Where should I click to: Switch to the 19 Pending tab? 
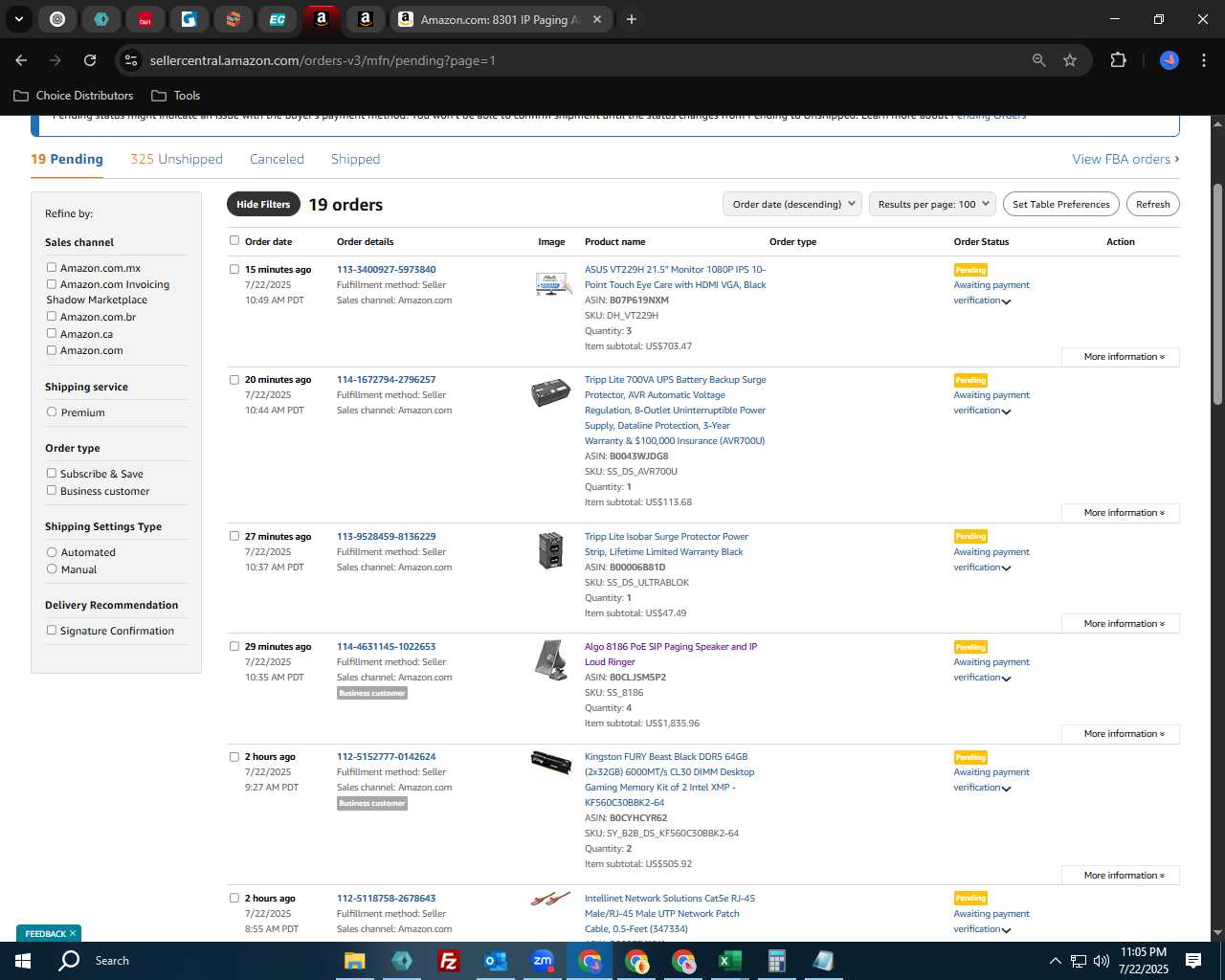pyautogui.click(x=67, y=159)
